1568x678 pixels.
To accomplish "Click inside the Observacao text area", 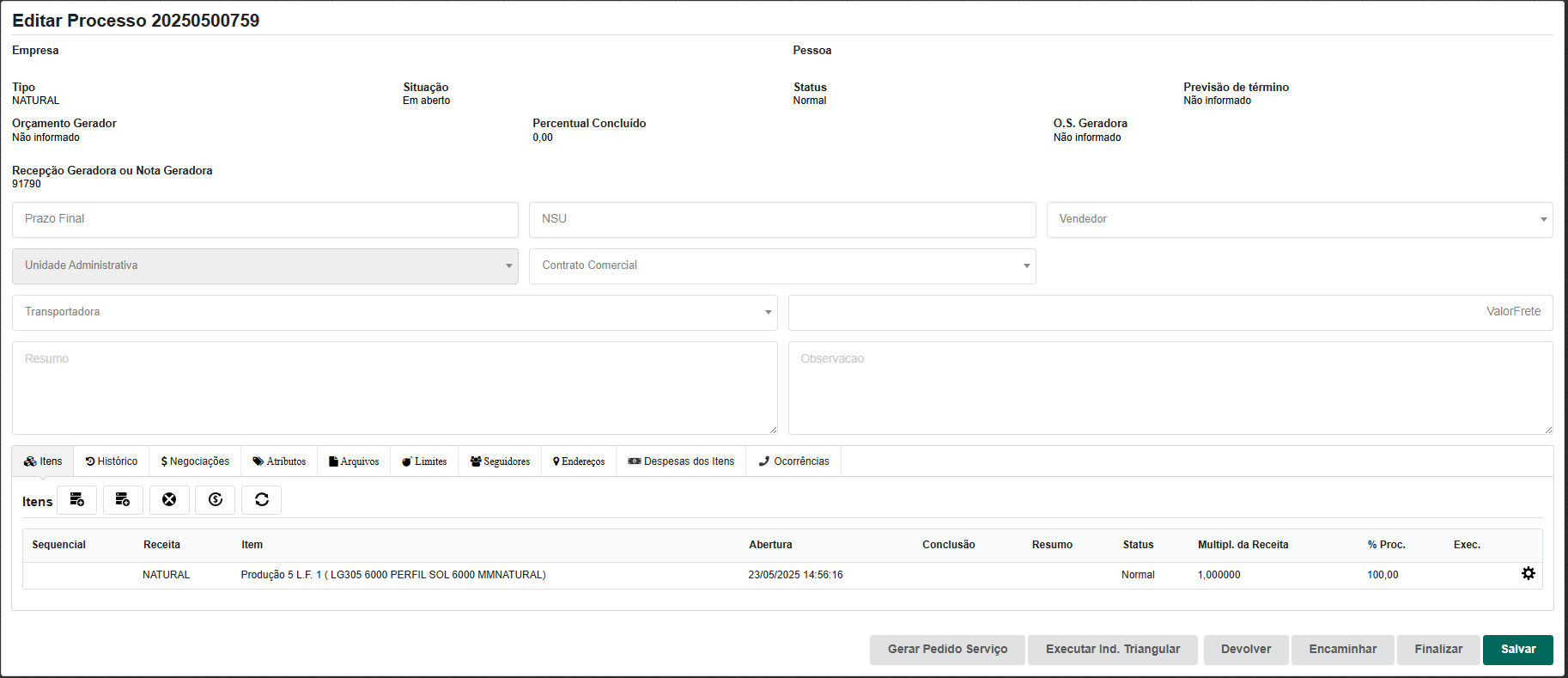I will click(1170, 388).
